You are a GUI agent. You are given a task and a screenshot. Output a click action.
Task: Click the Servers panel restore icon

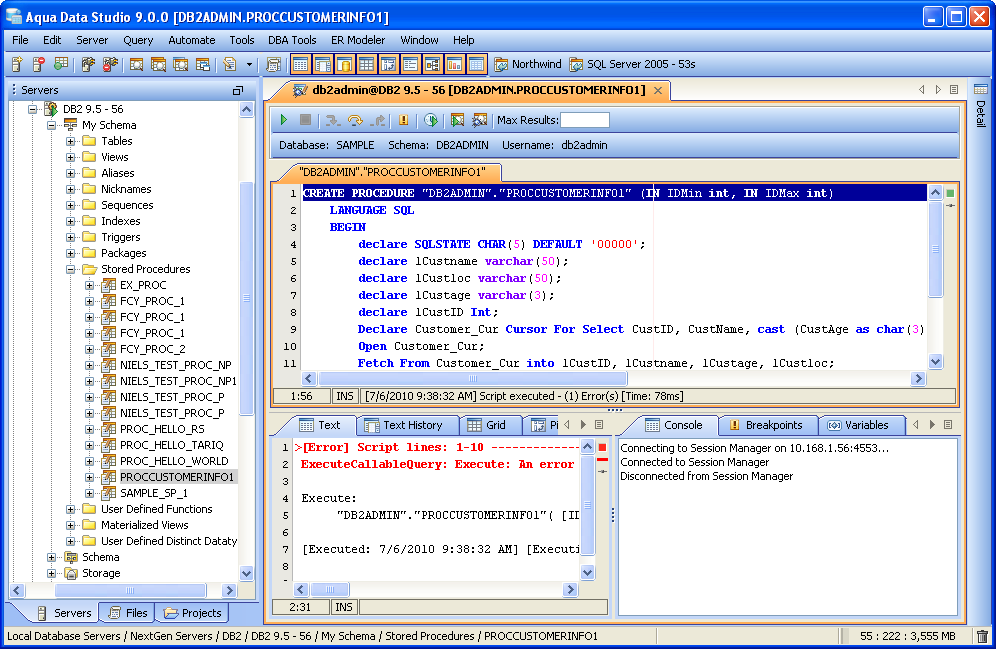238,90
